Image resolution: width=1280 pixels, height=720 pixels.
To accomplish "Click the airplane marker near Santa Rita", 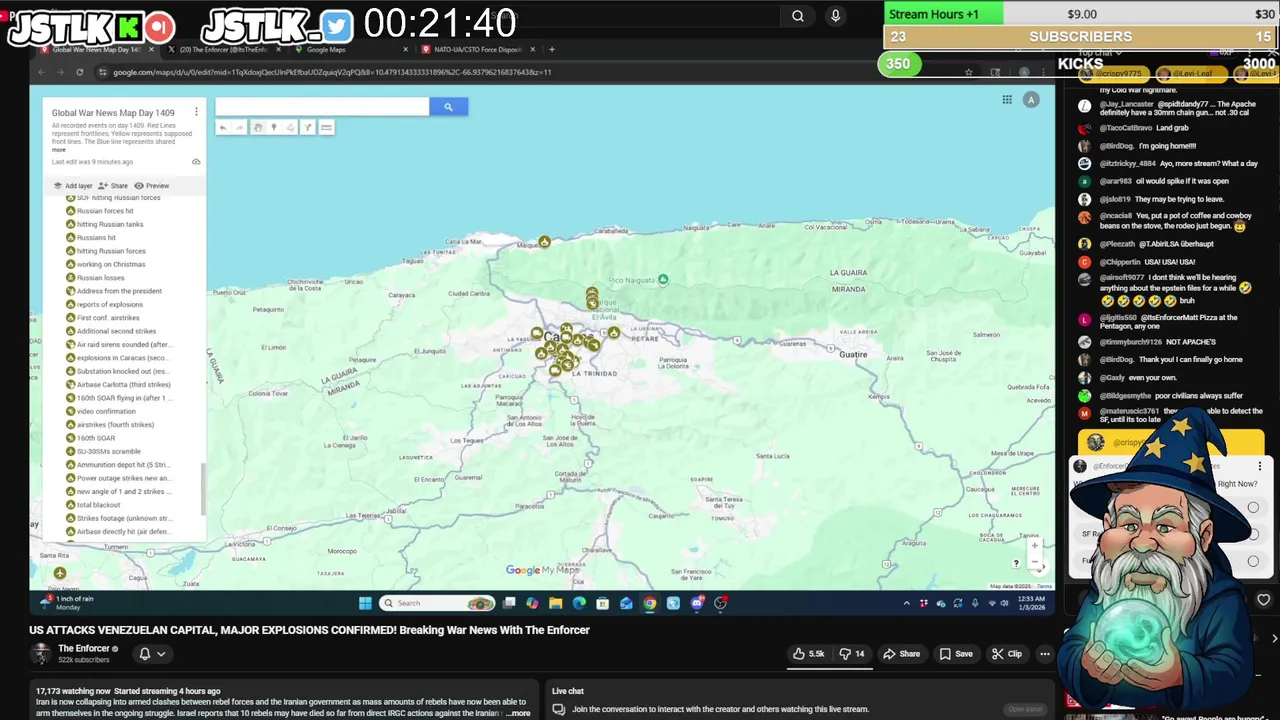I will pos(60,573).
